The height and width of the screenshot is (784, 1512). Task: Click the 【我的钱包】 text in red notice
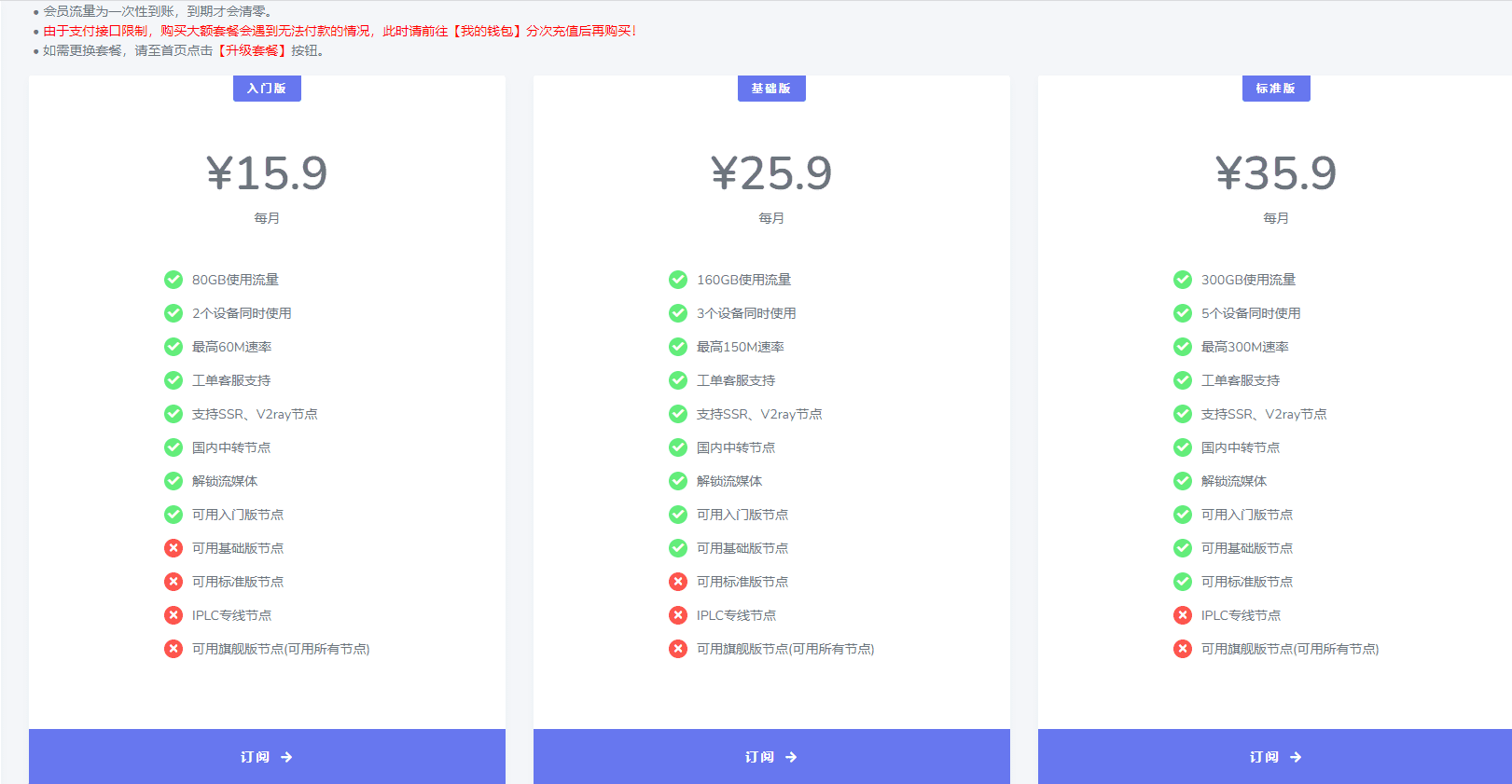coord(488,31)
